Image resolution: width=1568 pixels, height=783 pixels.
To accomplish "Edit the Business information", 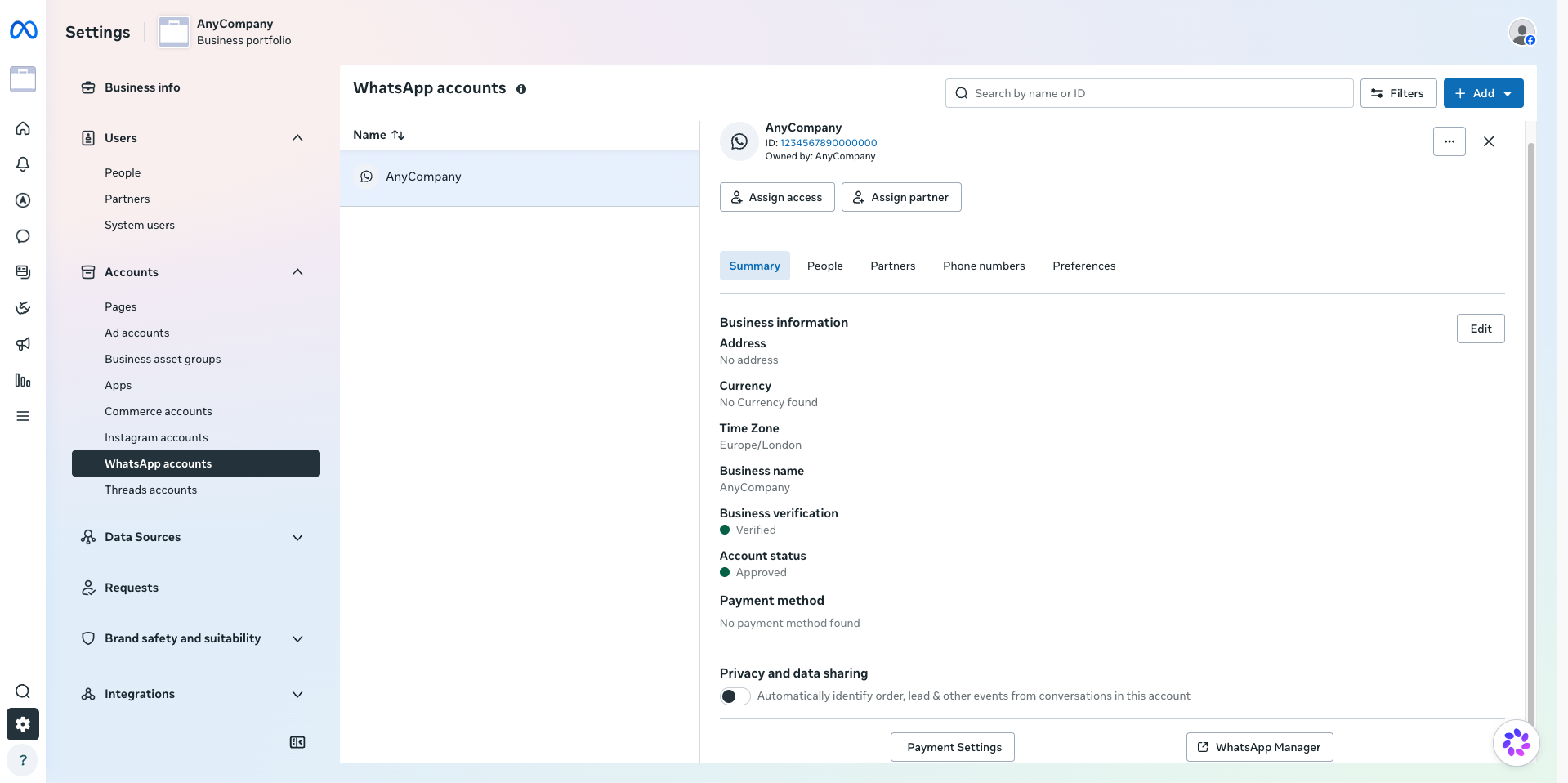I will pos(1481,329).
